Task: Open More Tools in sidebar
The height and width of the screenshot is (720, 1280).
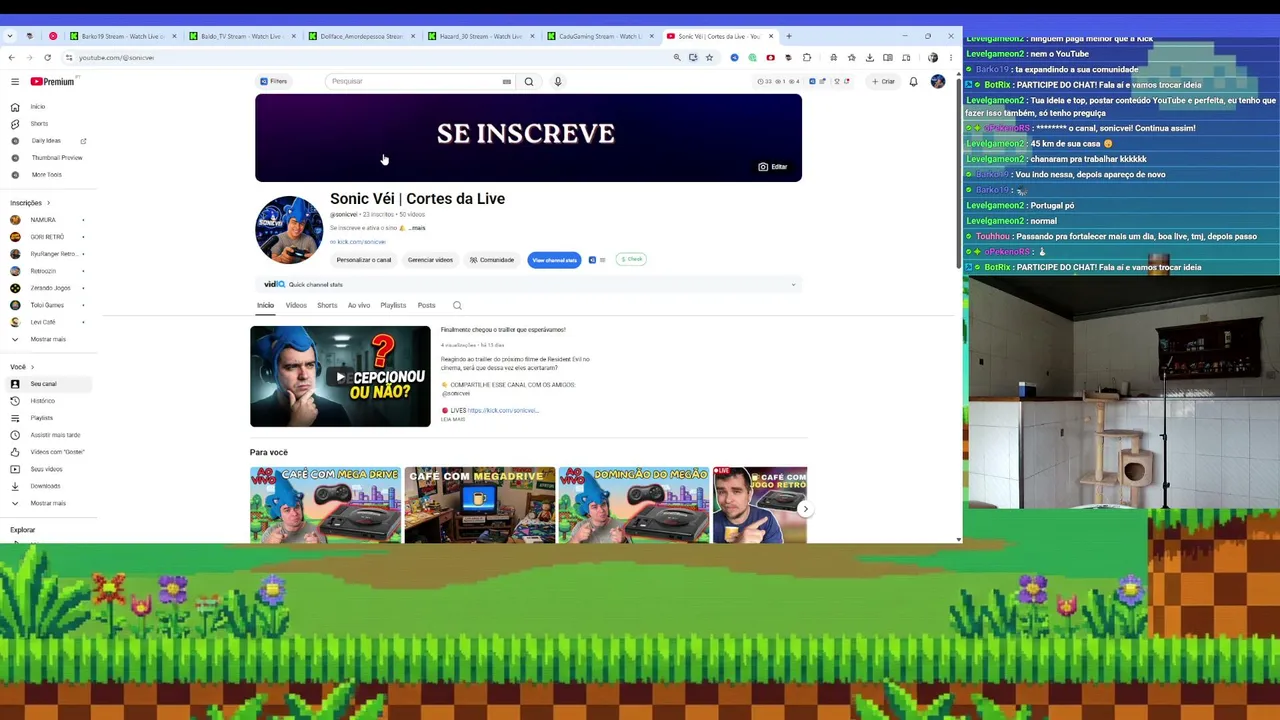Action: pyautogui.click(x=46, y=175)
